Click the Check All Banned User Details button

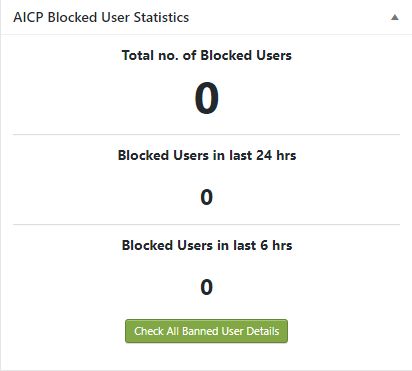(x=206, y=331)
